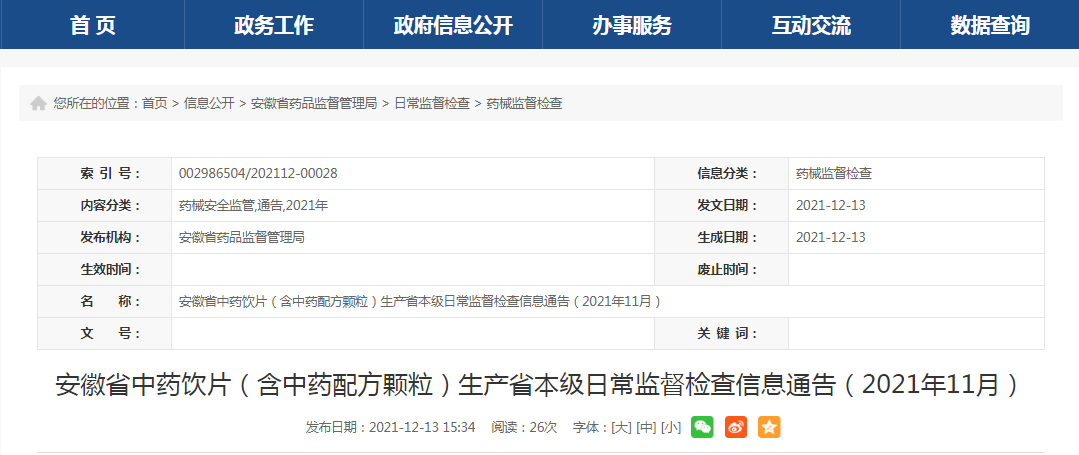
Task: Go to 首页 breadcrumb link
Action: (155, 104)
